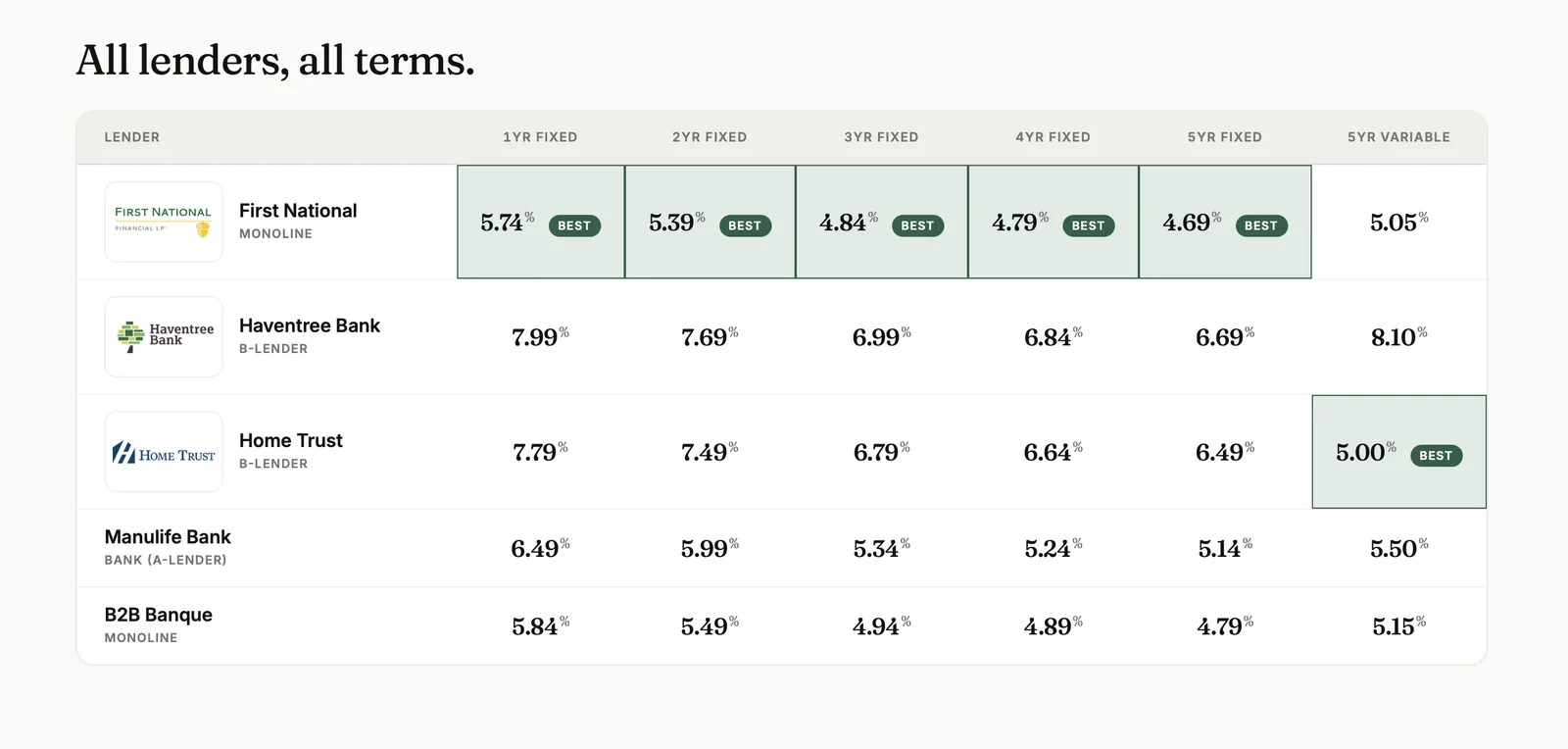Click the 5.24% rate

coord(1053,548)
